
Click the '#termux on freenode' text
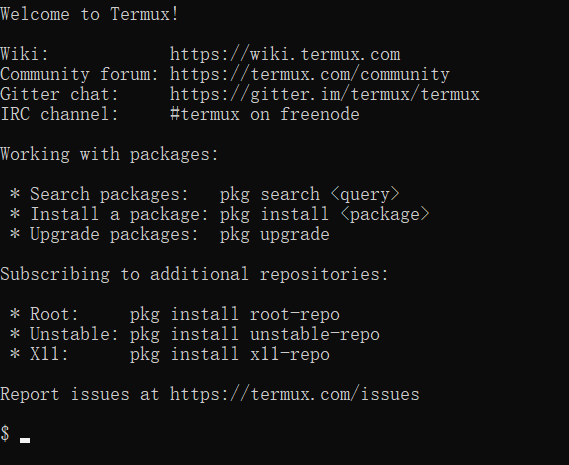pos(265,114)
